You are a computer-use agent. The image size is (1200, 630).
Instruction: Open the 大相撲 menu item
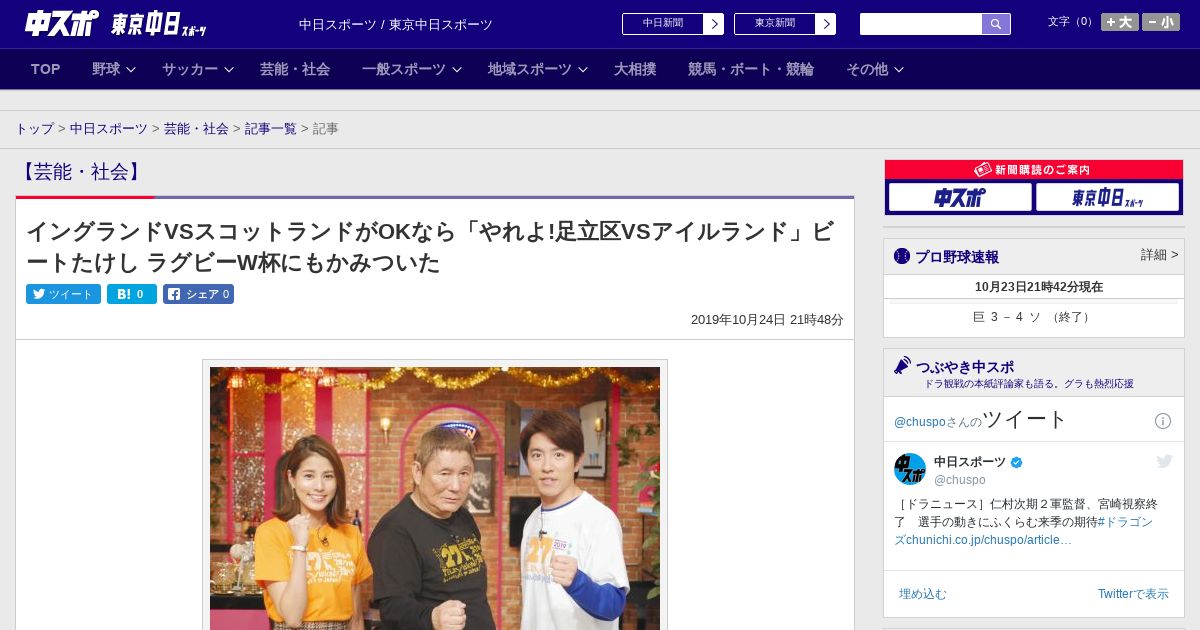635,69
